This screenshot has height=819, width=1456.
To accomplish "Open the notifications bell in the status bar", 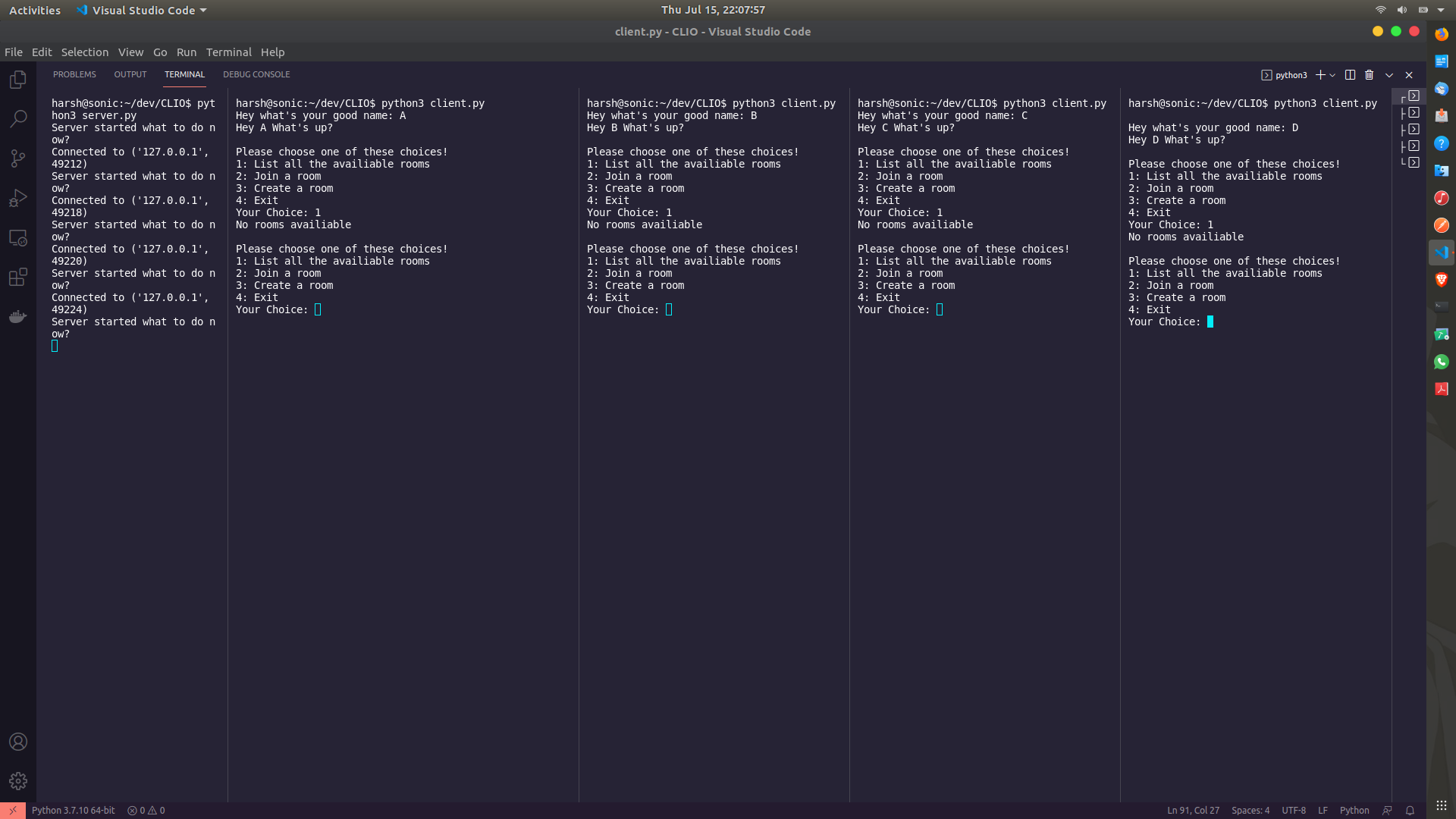I will pos(1409,810).
